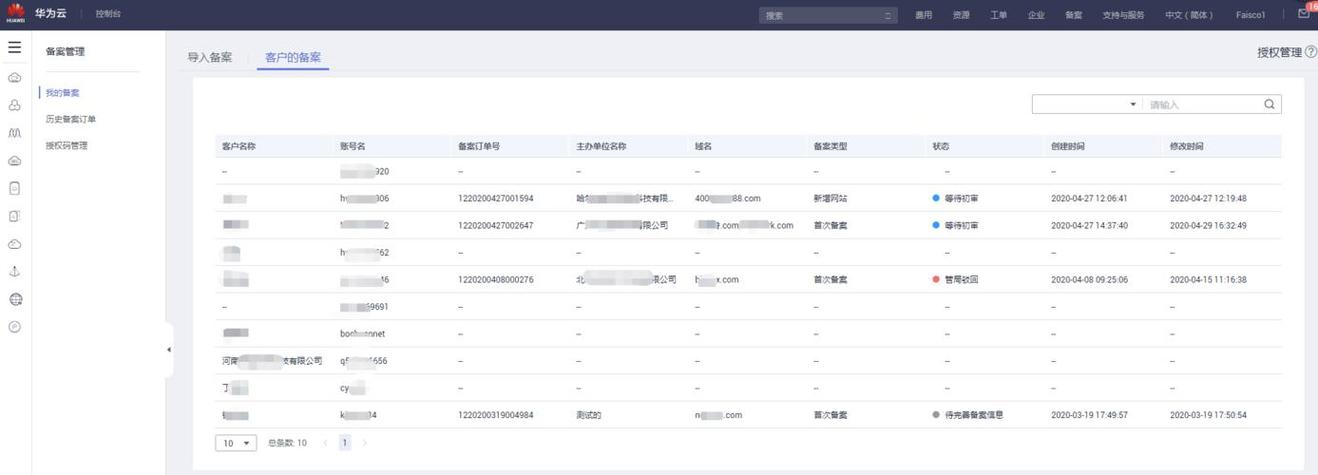Go to next page arrow in pagination

(x=364, y=442)
